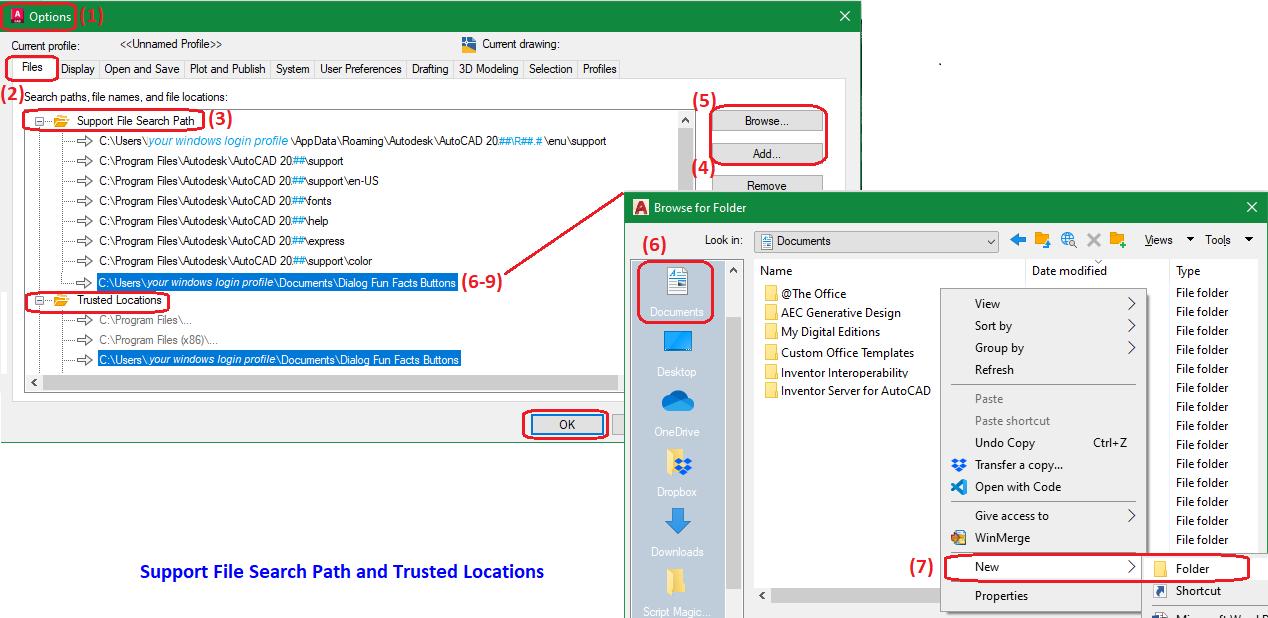
Task: Click the Browse... button
Action: pos(766,121)
